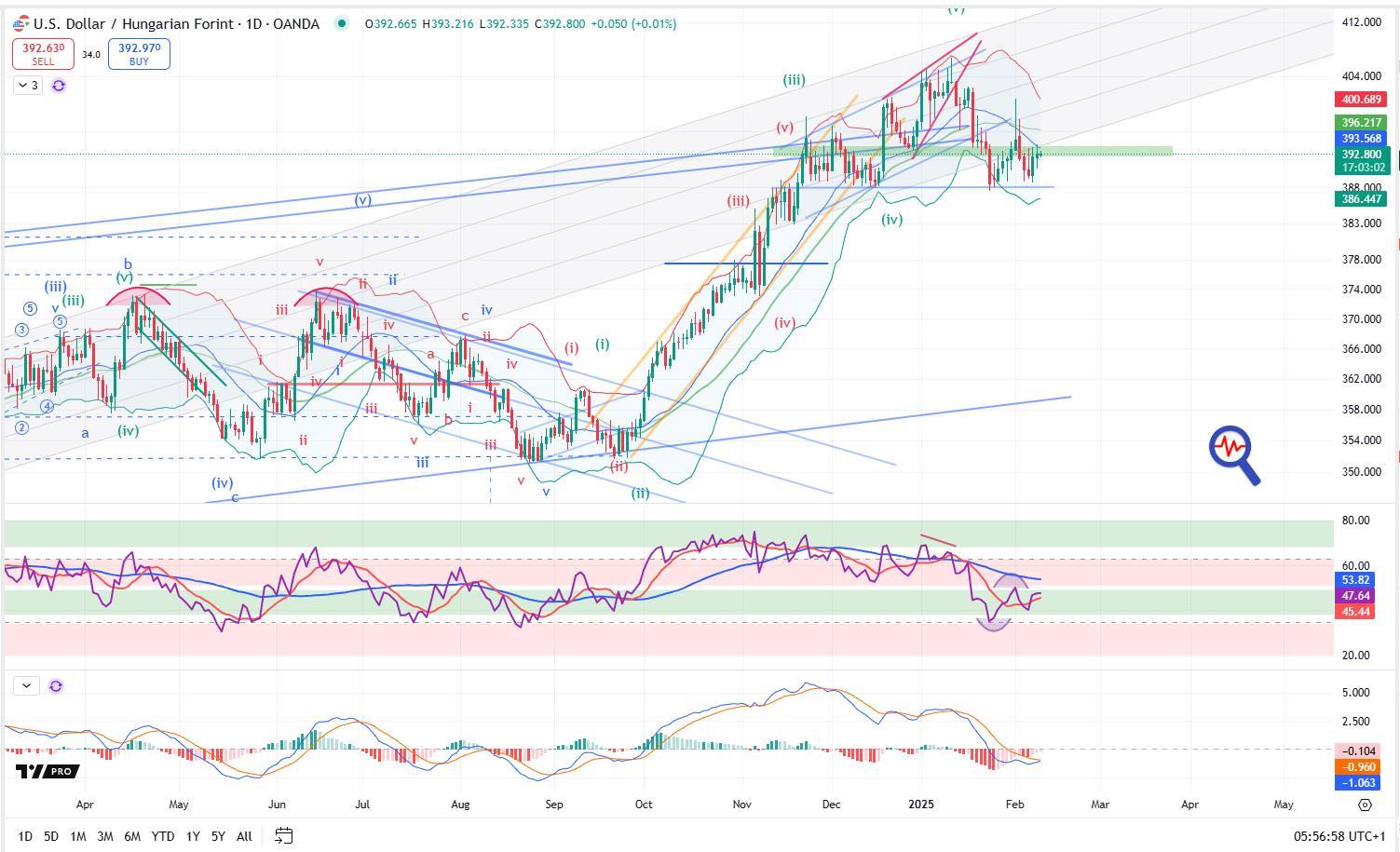This screenshot has width=1400, height=852.
Task: Open chart settings hexagon gear icon
Action: click(x=1365, y=805)
